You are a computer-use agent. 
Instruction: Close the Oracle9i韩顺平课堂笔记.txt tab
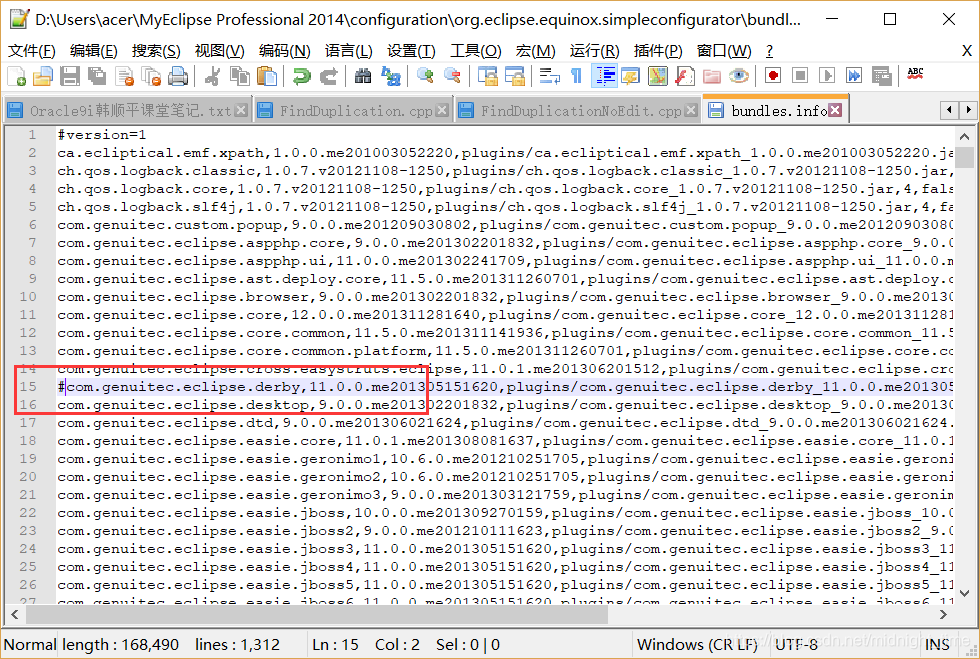click(241, 111)
